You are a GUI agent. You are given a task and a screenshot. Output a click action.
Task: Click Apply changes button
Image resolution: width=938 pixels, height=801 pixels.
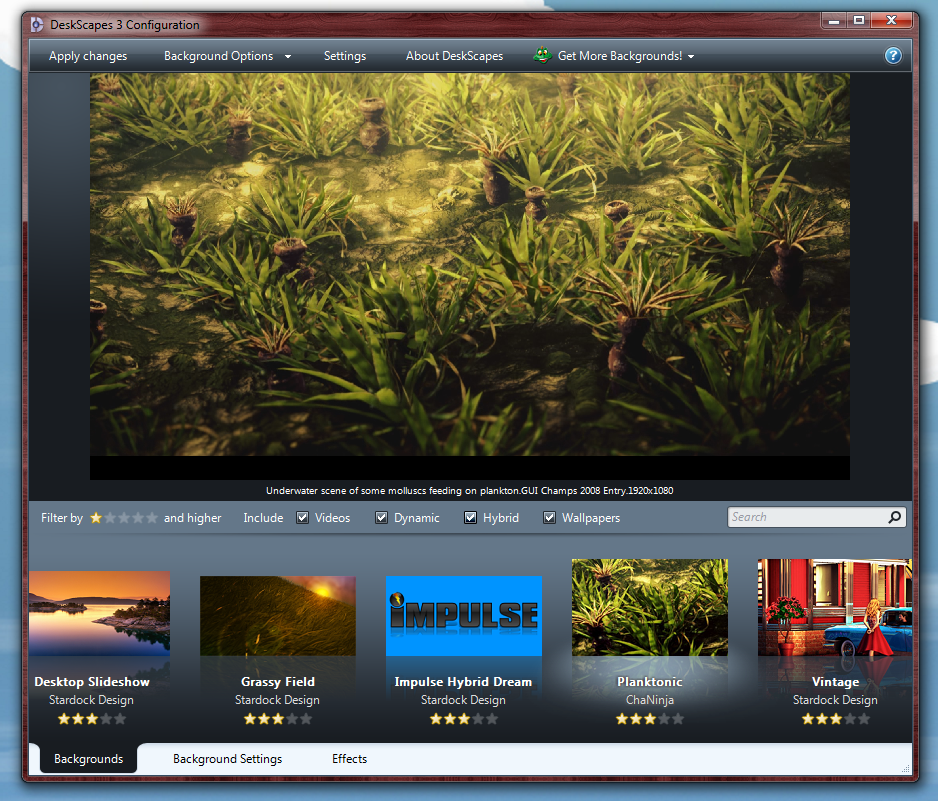tap(88, 56)
